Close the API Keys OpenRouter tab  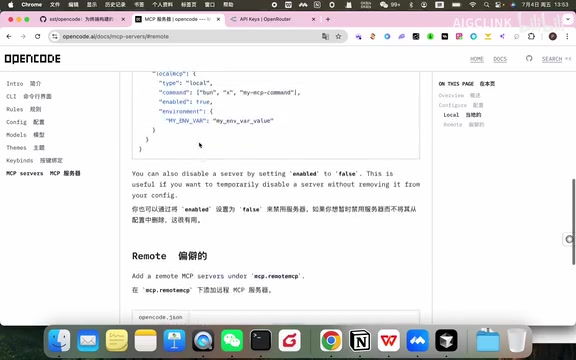[313, 19]
